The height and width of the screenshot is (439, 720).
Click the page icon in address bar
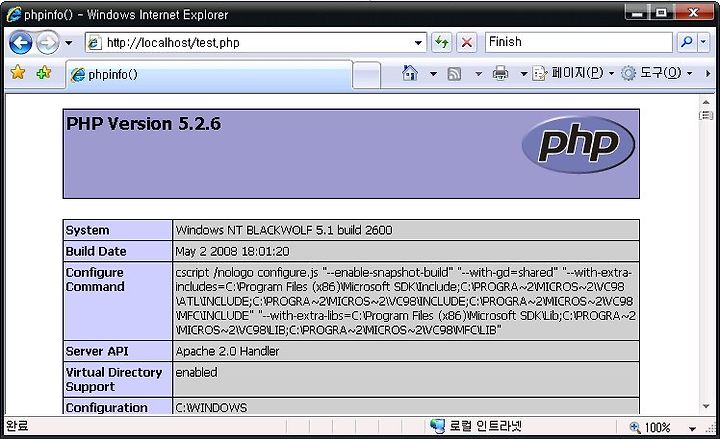point(94,43)
